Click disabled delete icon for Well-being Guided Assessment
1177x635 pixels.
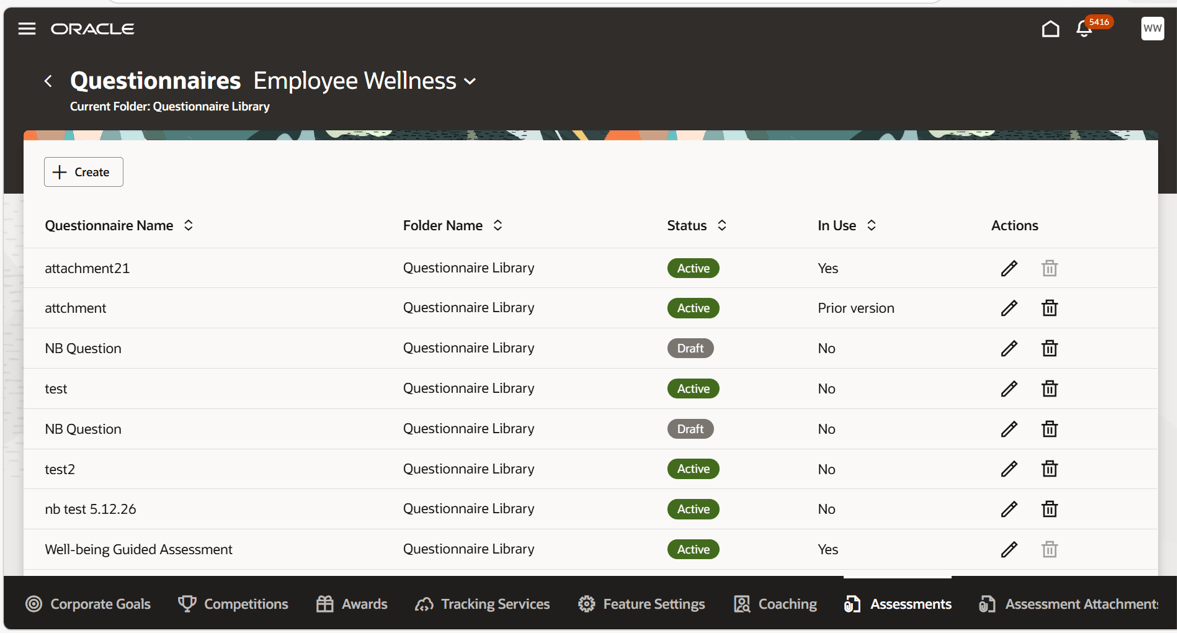click(1049, 549)
